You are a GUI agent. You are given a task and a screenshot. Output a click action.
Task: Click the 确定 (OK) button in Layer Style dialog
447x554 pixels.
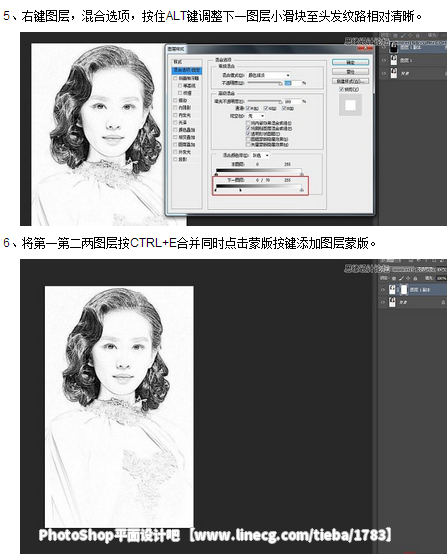pos(350,62)
